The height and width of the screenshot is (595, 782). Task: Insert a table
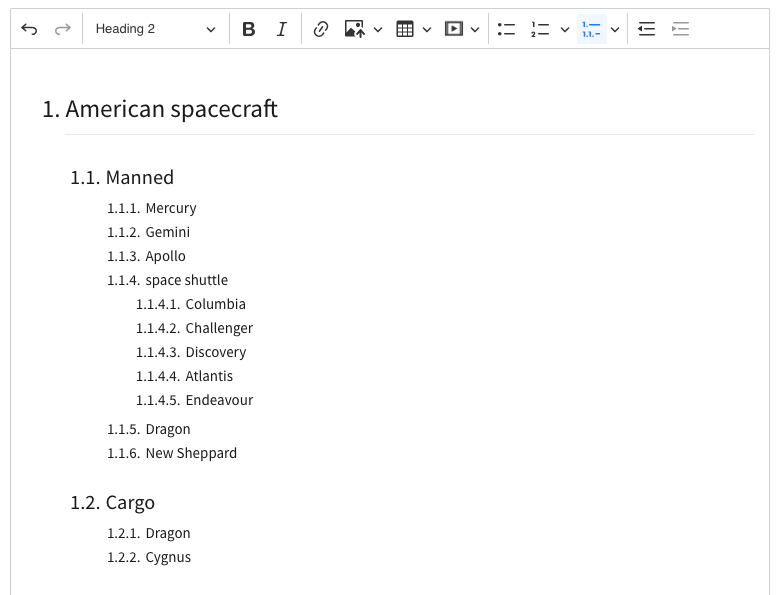pos(404,29)
